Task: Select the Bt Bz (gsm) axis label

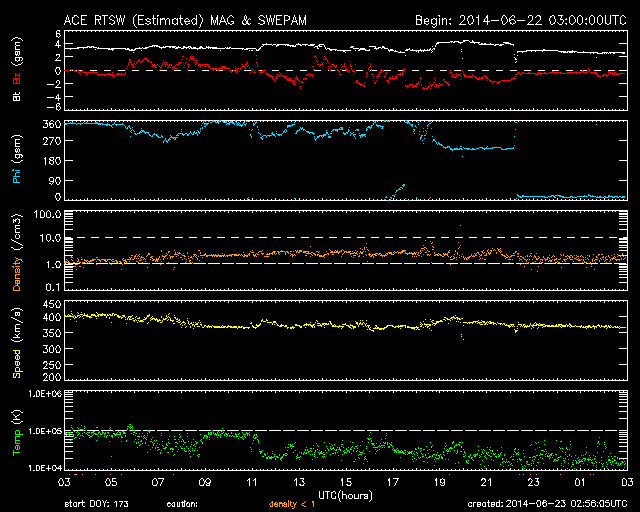Action: 17,70
